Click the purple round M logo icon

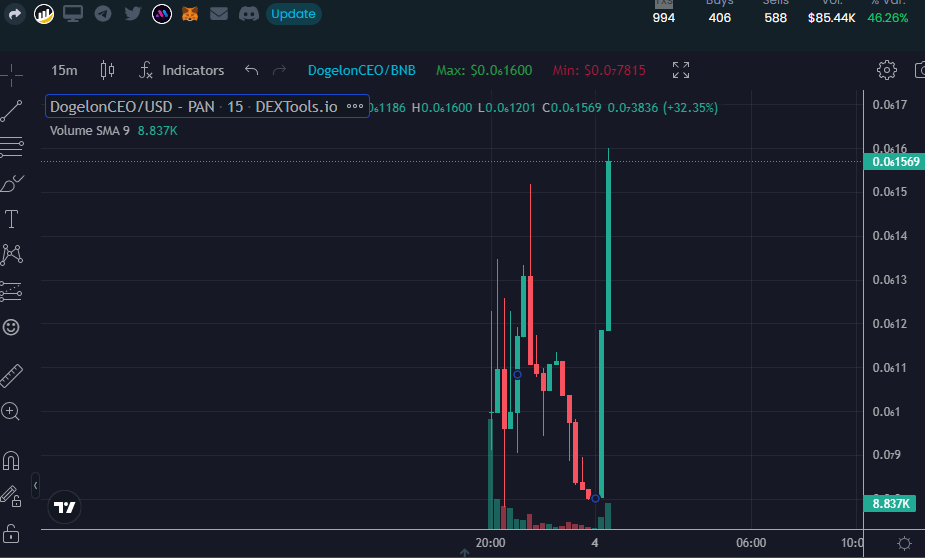[x=162, y=14]
